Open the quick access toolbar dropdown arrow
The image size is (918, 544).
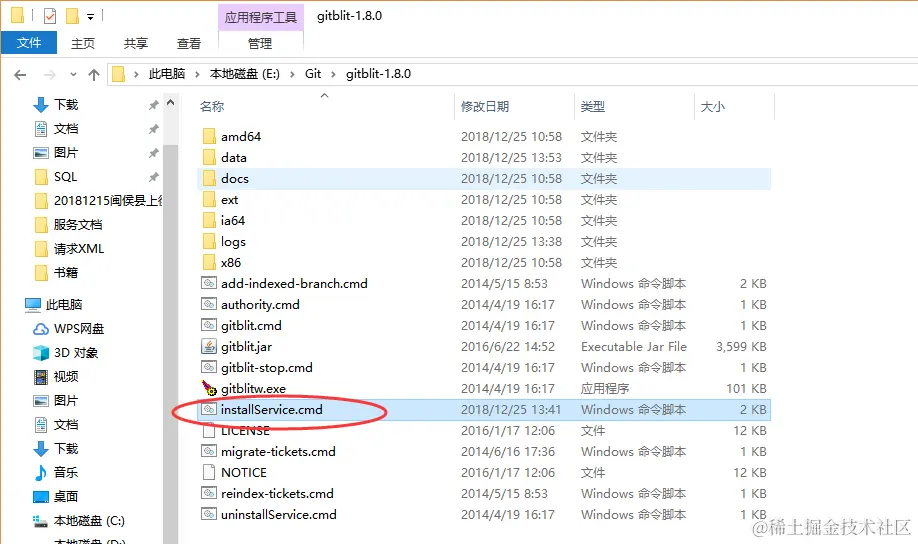pos(90,17)
